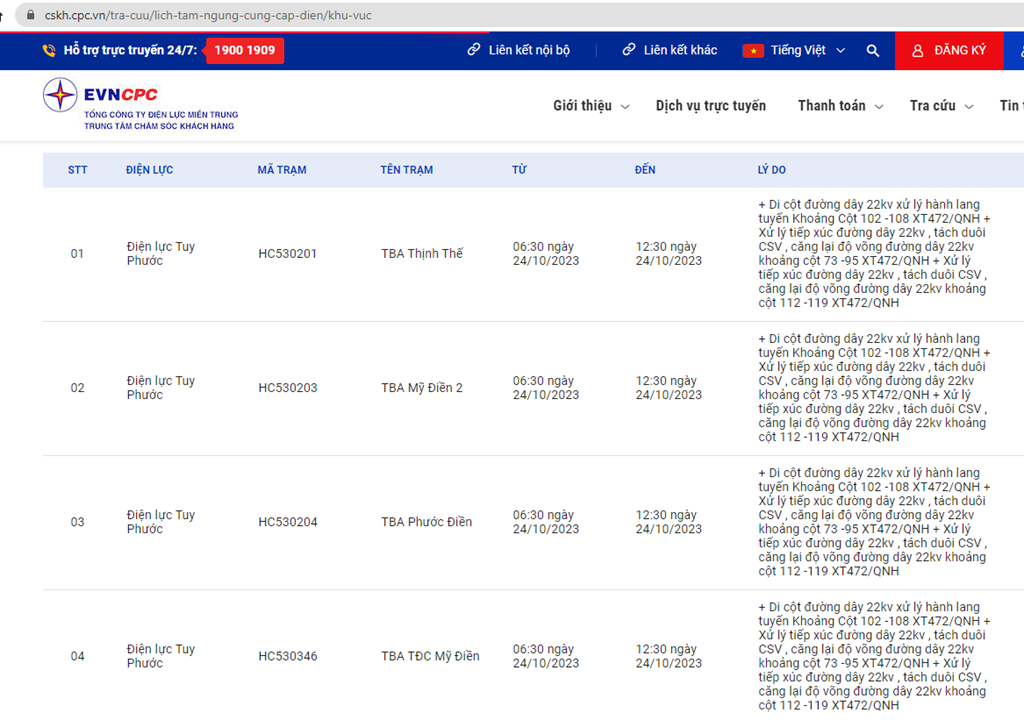This screenshot has height=720, width=1024.
Task: Click the LÝ DO column header
Action: pos(771,170)
